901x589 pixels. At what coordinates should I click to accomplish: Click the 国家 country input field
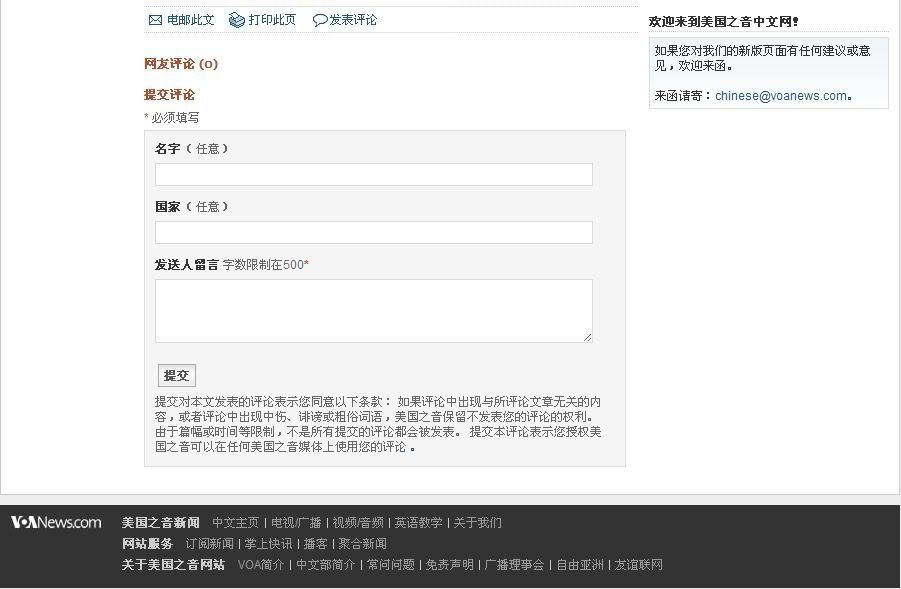click(x=373, y=233)
